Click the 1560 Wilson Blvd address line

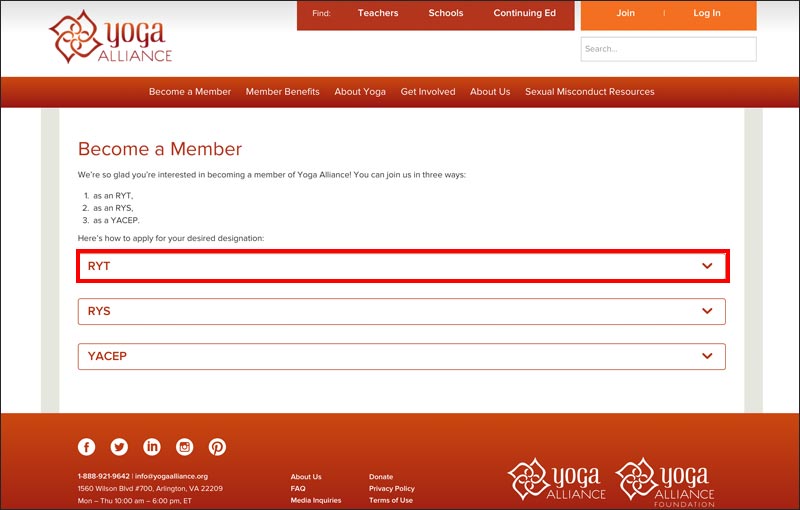point(150,489)
